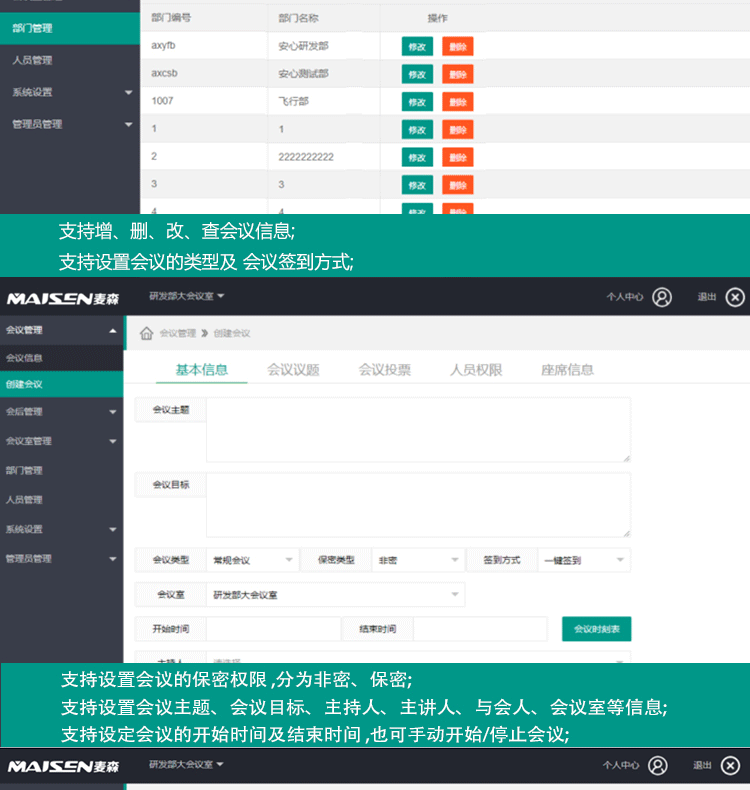The height and width of the screenshot is (790, 750).
Task: Open the 人员权限 tab
Action: tap(476, 370)
